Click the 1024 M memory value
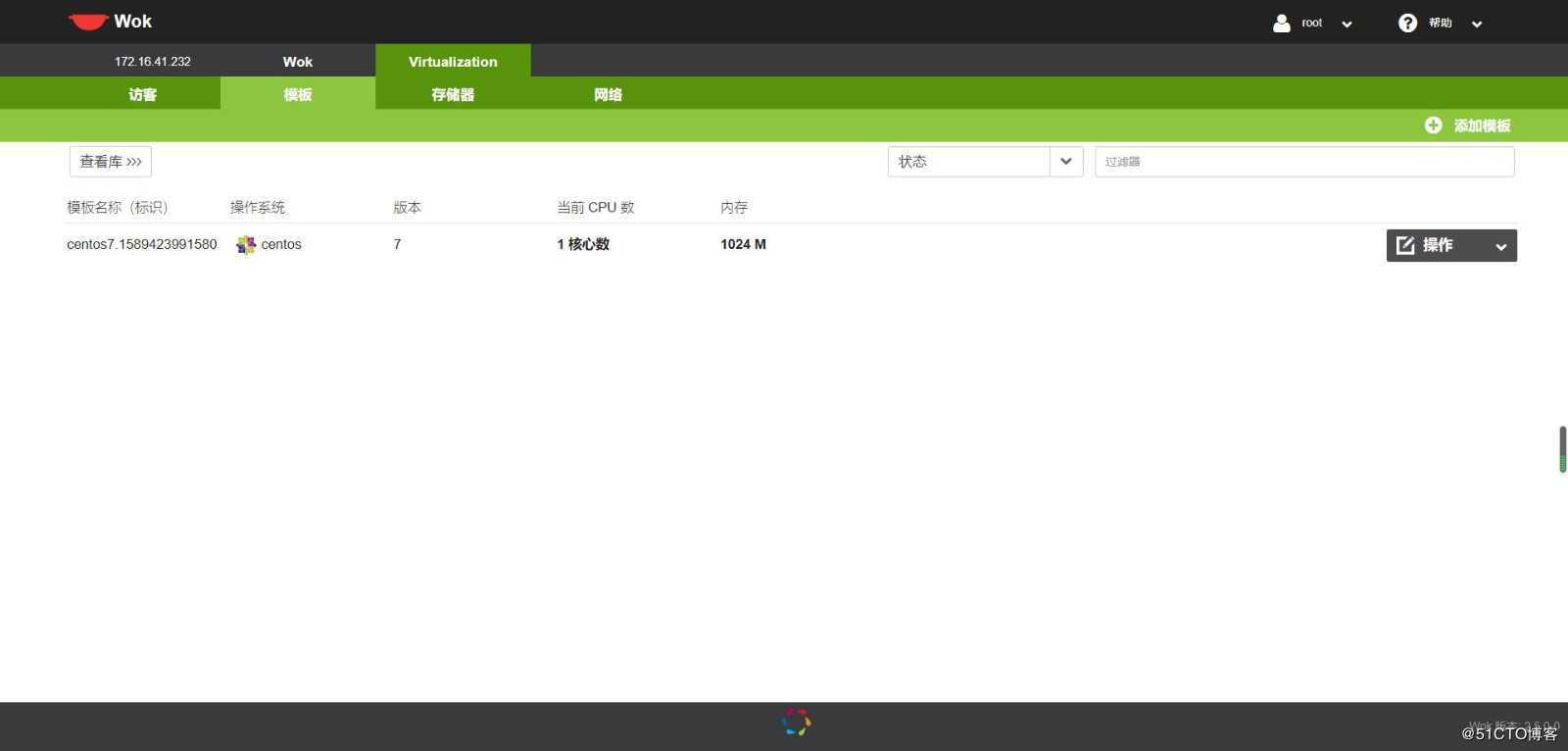The height and width of the screenshot is (751, 1568). (x=743, y=244)
